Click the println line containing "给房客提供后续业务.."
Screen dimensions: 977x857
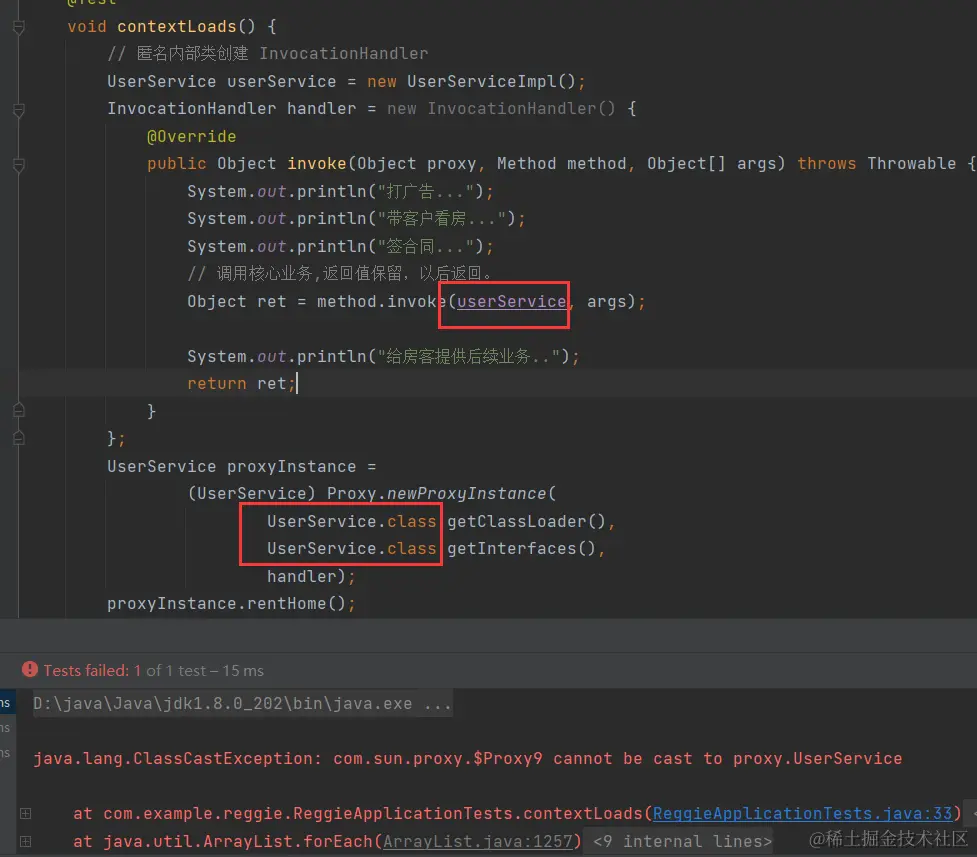pos(383,357)
